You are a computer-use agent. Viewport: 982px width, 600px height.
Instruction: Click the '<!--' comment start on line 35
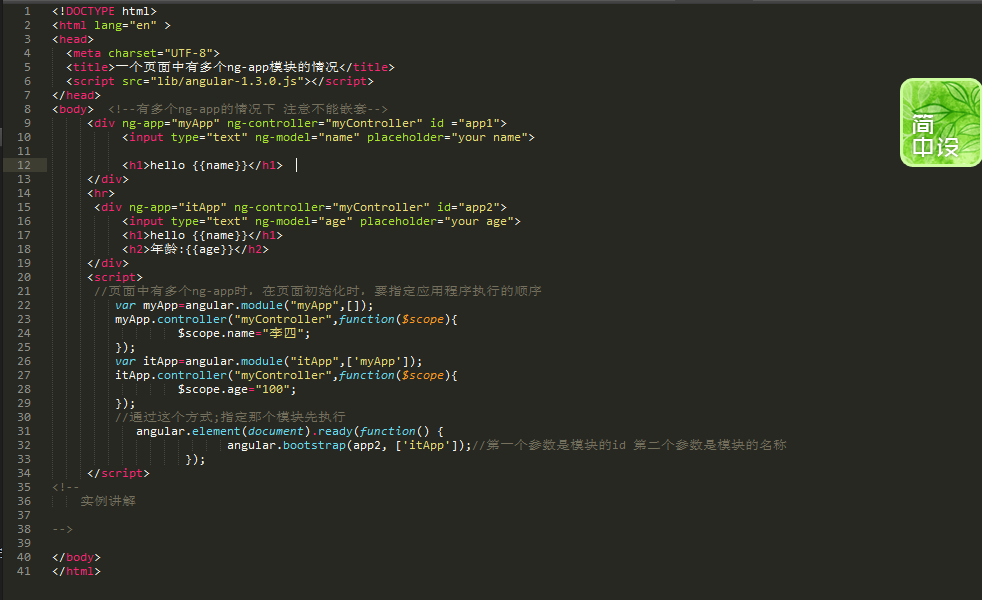coord(66,487)
